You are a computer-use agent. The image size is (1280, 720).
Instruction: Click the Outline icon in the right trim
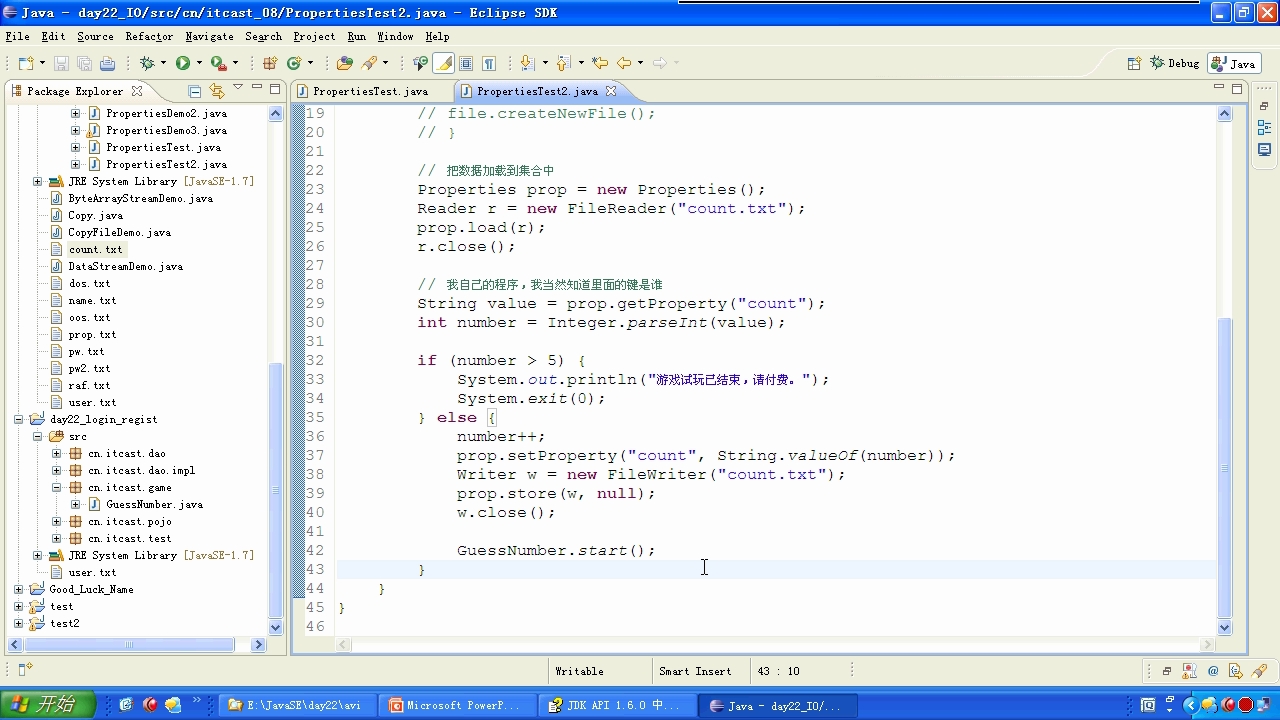pyautogui.click(x=1264, y=128)
